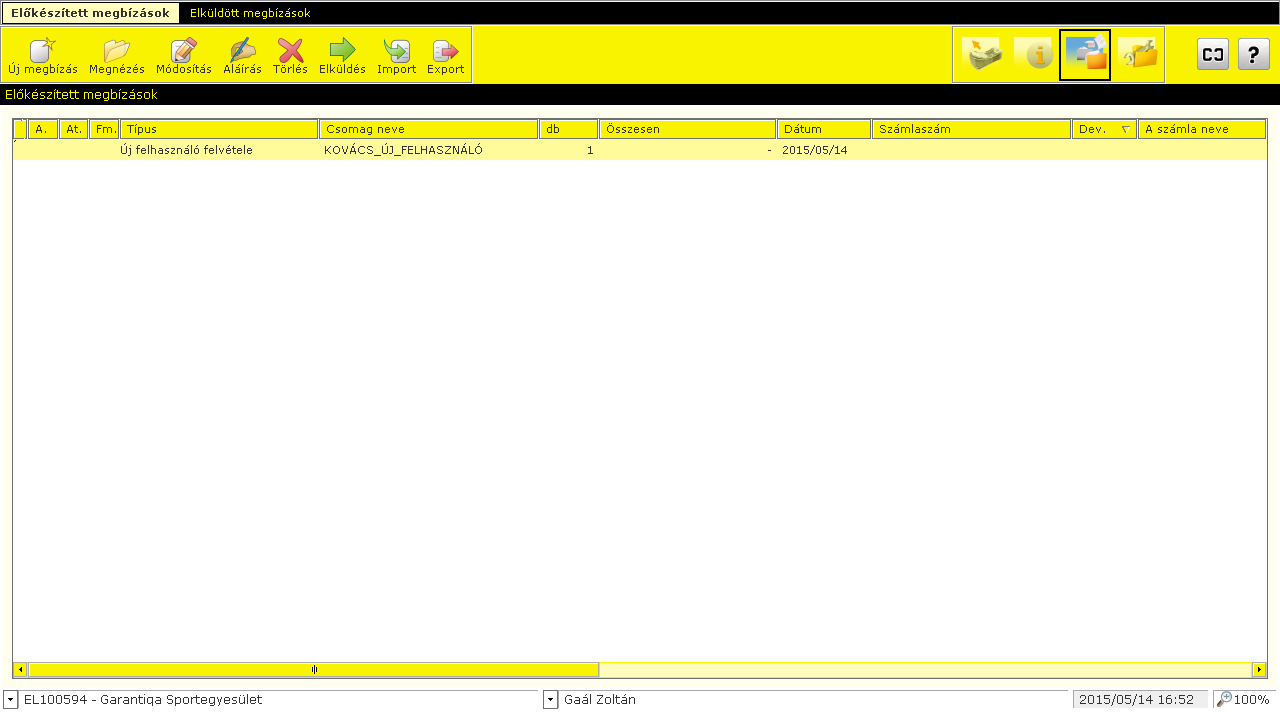Click the Fm. column header
Viewport: 1280px width, 712px height.
[x=104, y=129]
